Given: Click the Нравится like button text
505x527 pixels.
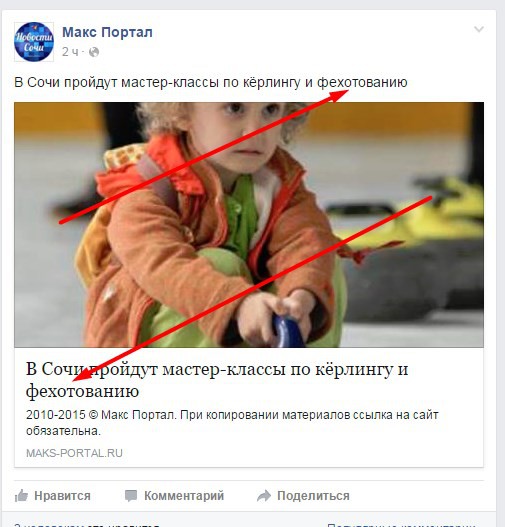Looking at the screenshot, I should 62,496.
